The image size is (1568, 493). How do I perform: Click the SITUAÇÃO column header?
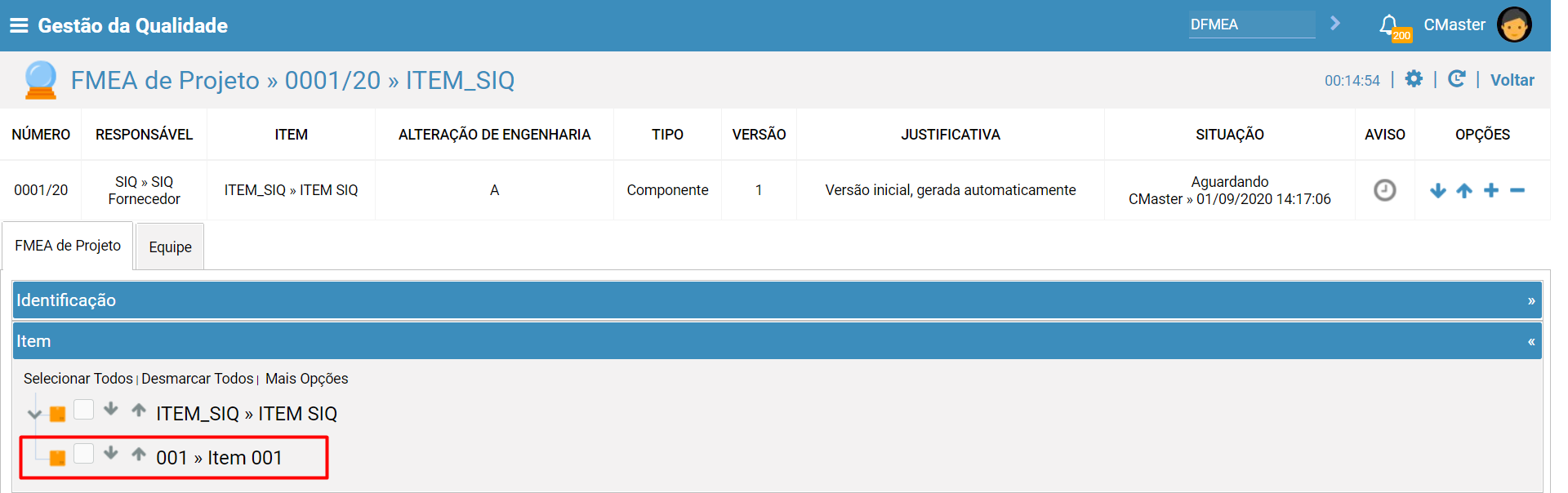1229,135
